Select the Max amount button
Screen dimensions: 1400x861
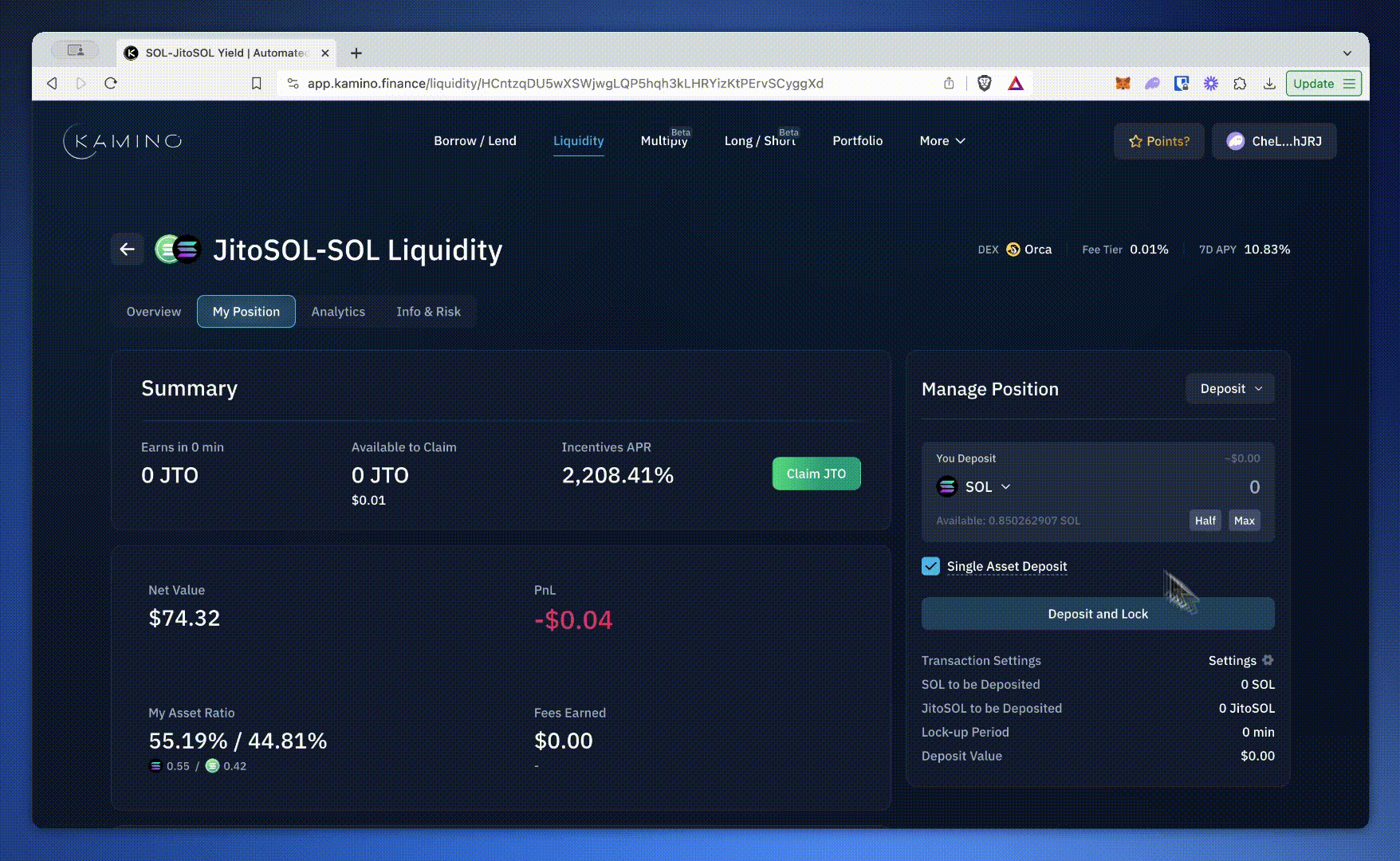pos(1244,521)
